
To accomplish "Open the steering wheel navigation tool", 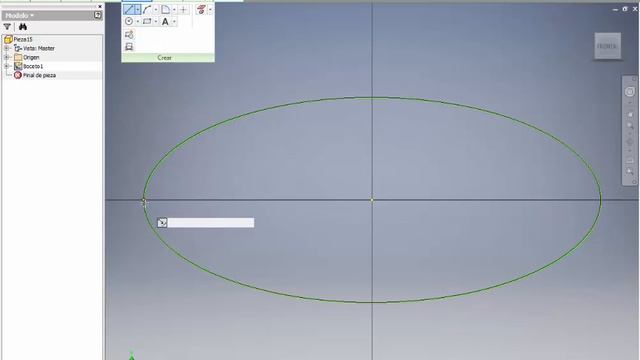I will (630, 92).
